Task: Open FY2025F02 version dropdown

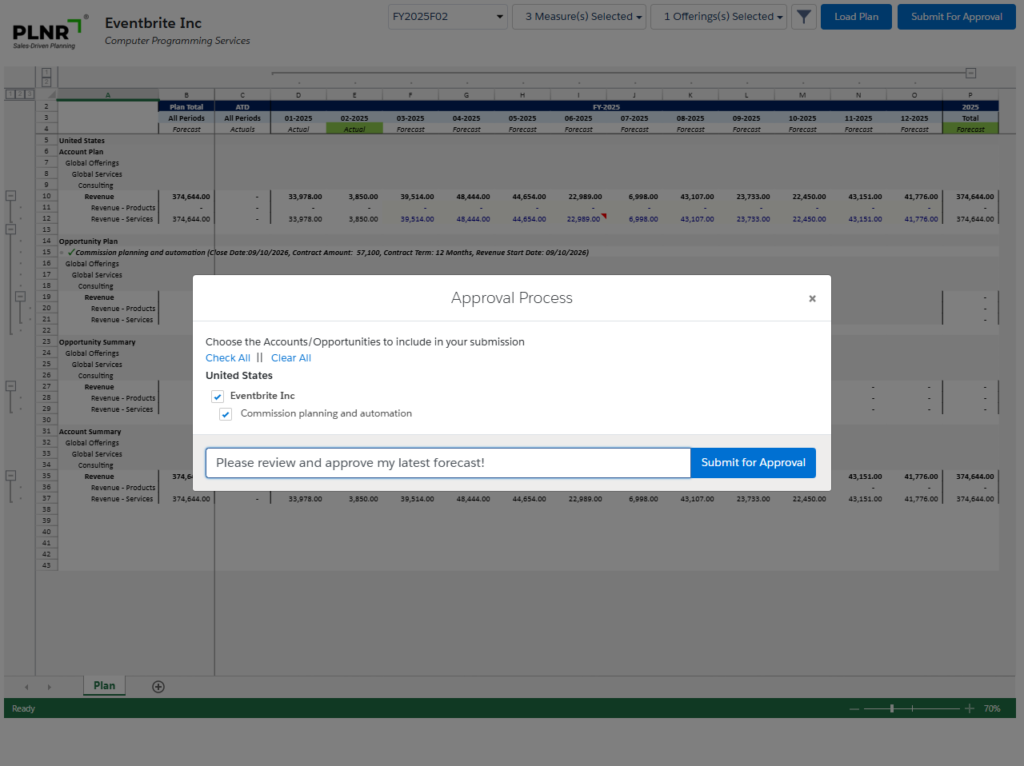Action: (x=447, y=17)
